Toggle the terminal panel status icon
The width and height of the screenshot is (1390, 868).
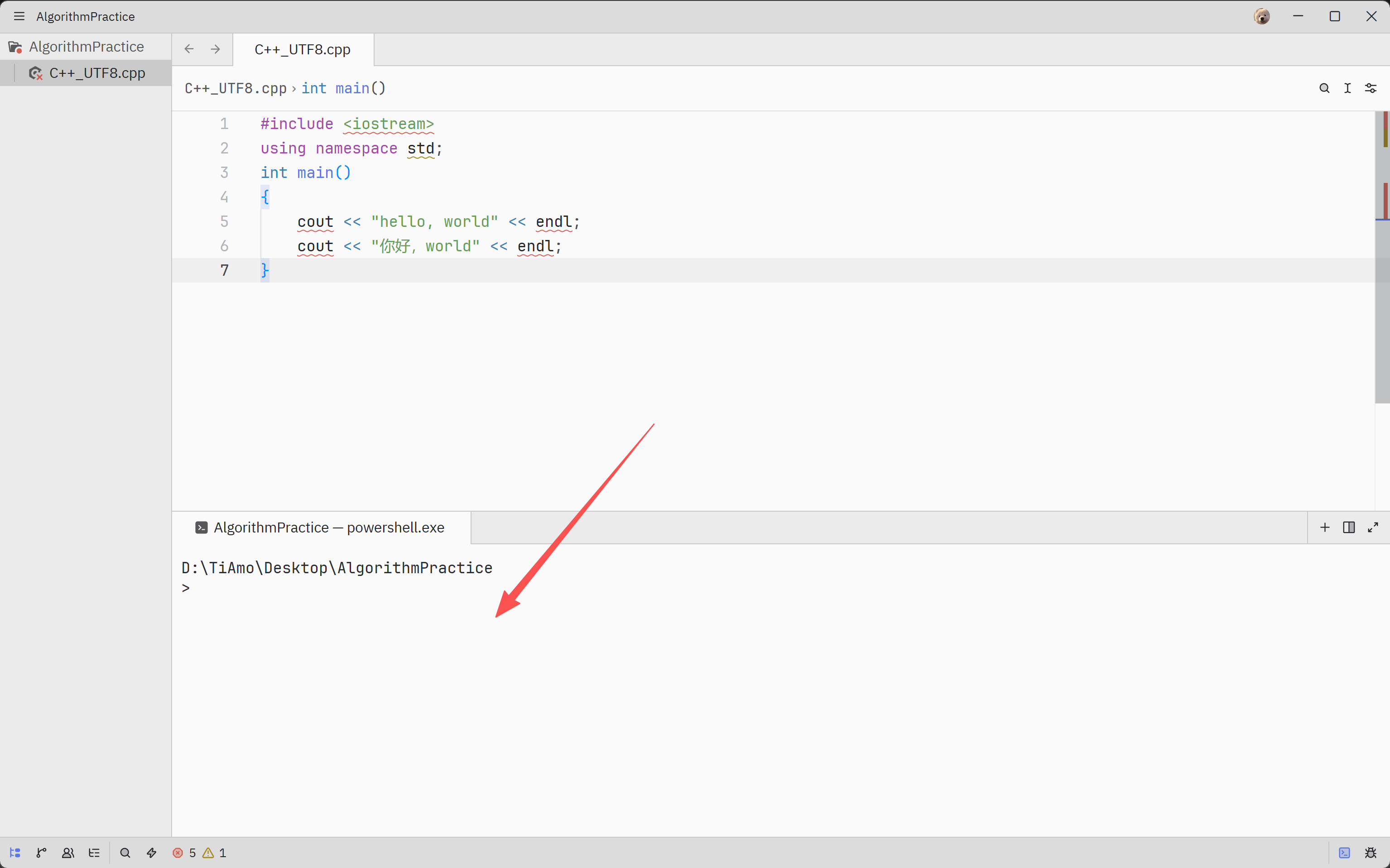pyautogui.click(x=1344, y=853)
